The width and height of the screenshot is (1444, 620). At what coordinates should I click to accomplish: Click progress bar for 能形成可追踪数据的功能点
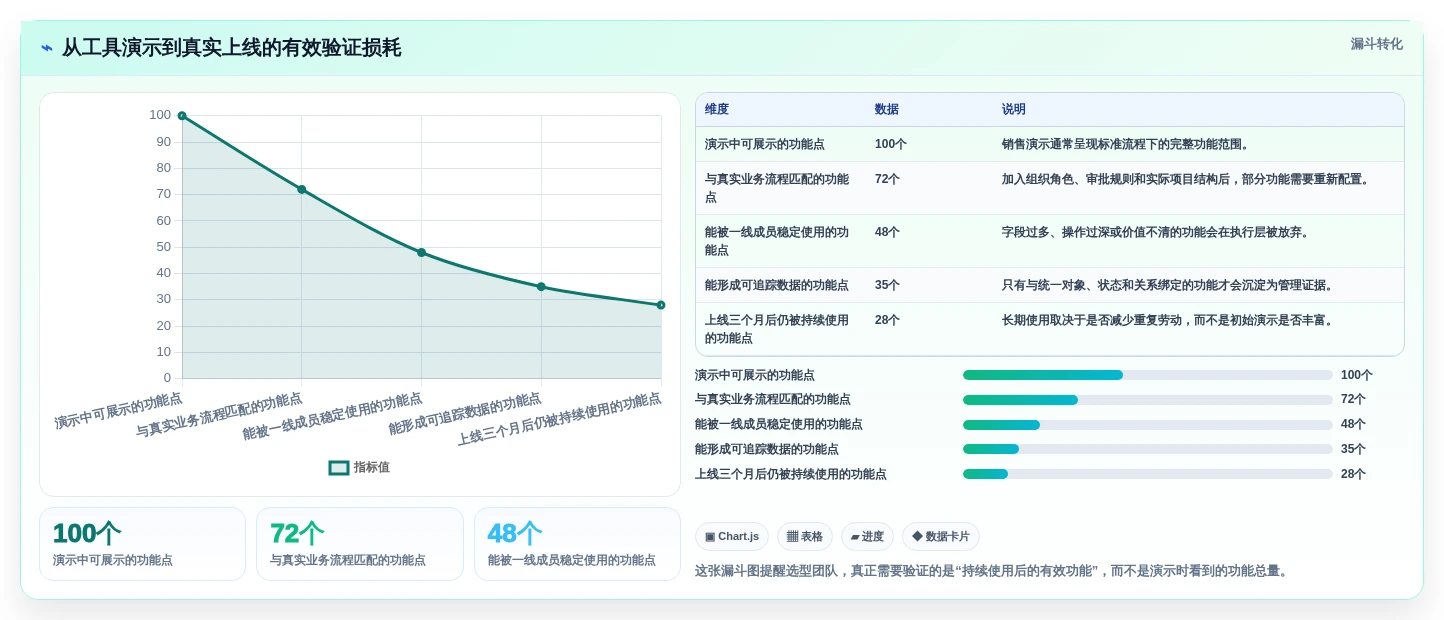pos(1148,449)
